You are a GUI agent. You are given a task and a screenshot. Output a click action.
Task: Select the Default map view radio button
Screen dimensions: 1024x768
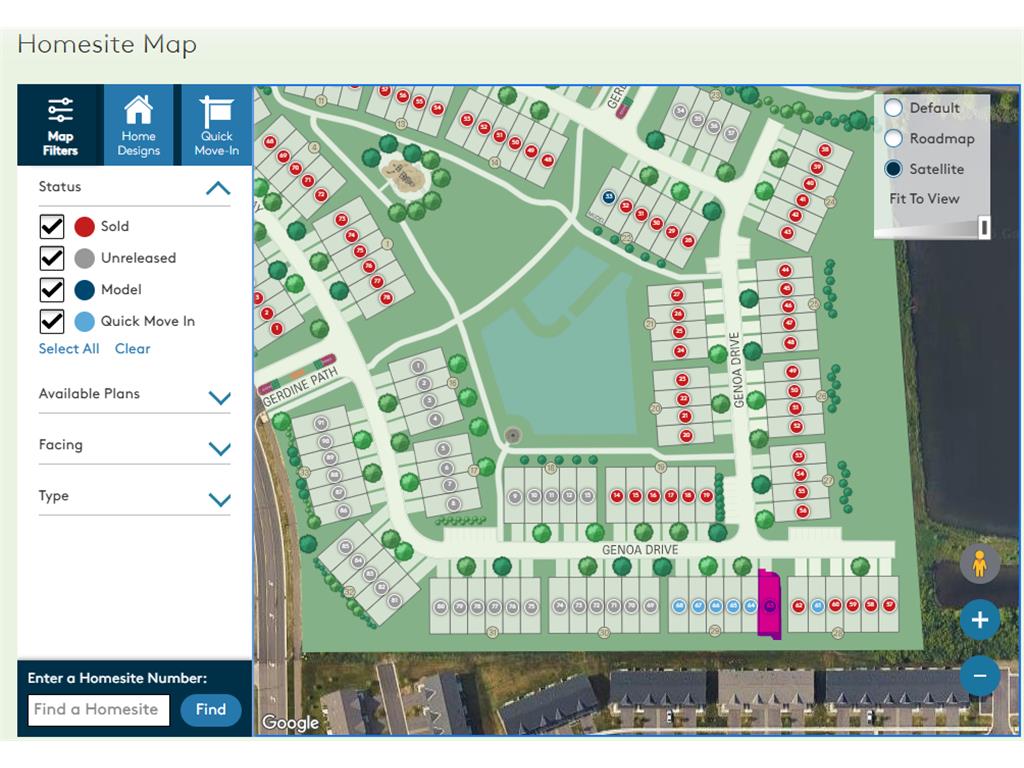click(893, 108)
